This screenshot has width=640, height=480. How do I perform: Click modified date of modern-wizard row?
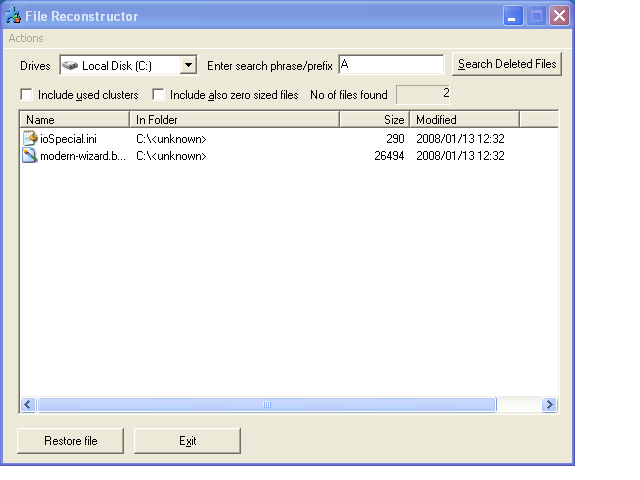pos(460,156)
